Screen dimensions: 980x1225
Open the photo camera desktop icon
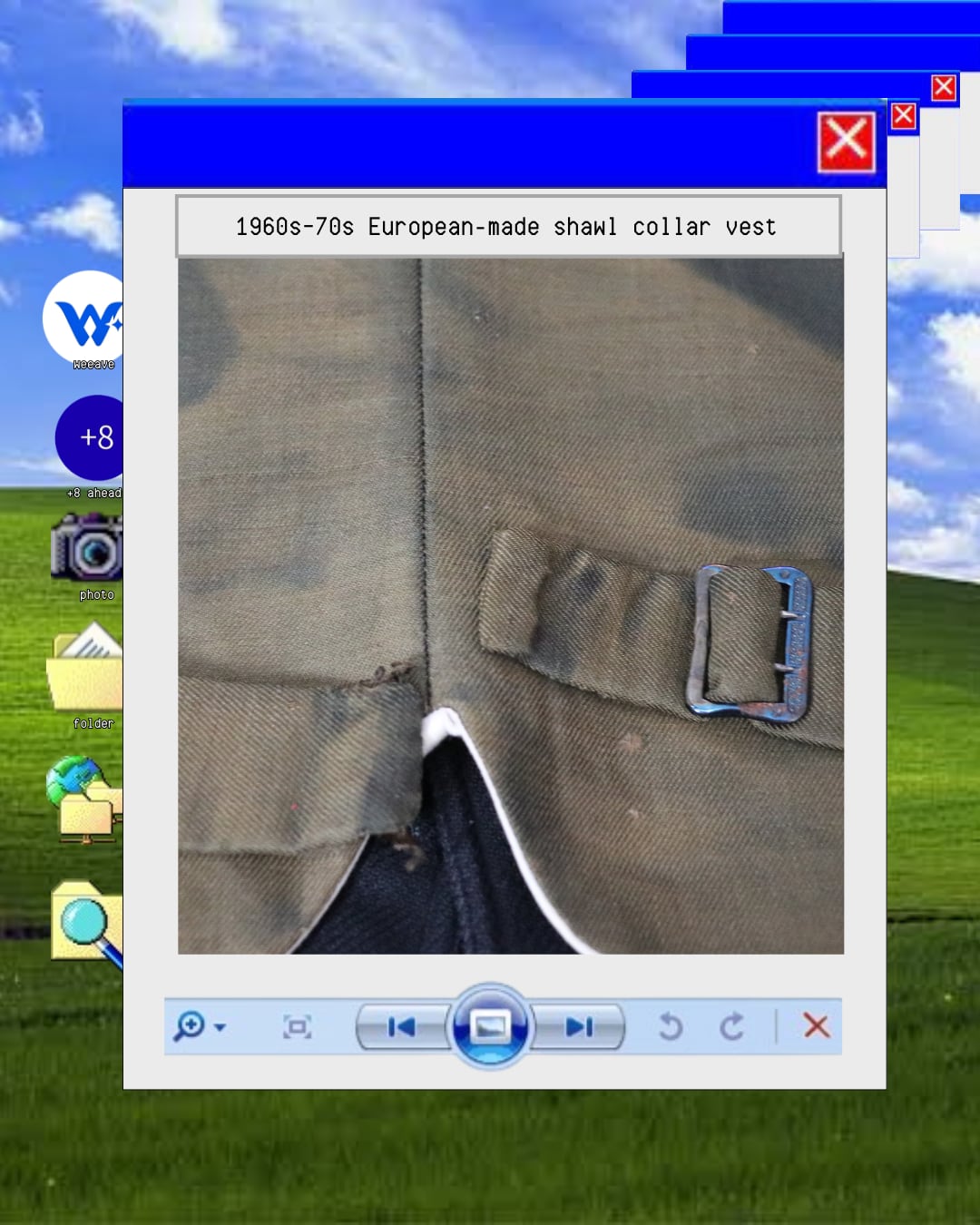point(87,546)
